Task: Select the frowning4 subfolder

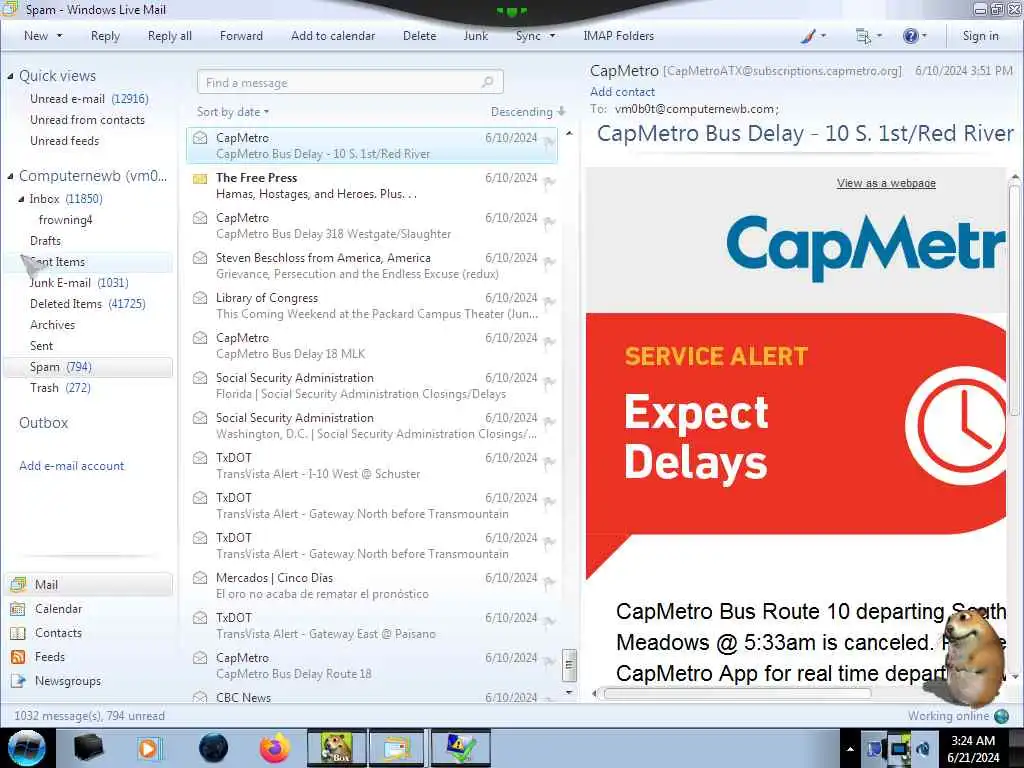Action: pyautogui.click(x=65, y=220)
